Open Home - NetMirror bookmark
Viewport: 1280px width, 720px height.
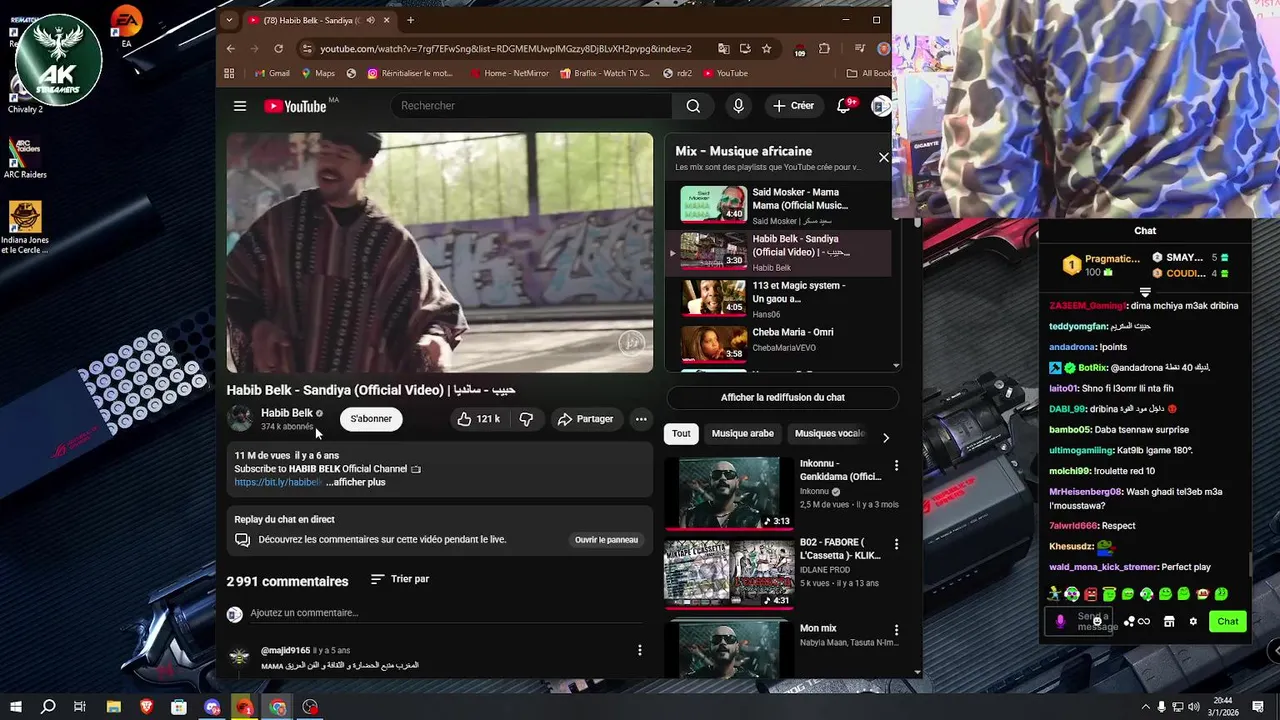(509, 73)
